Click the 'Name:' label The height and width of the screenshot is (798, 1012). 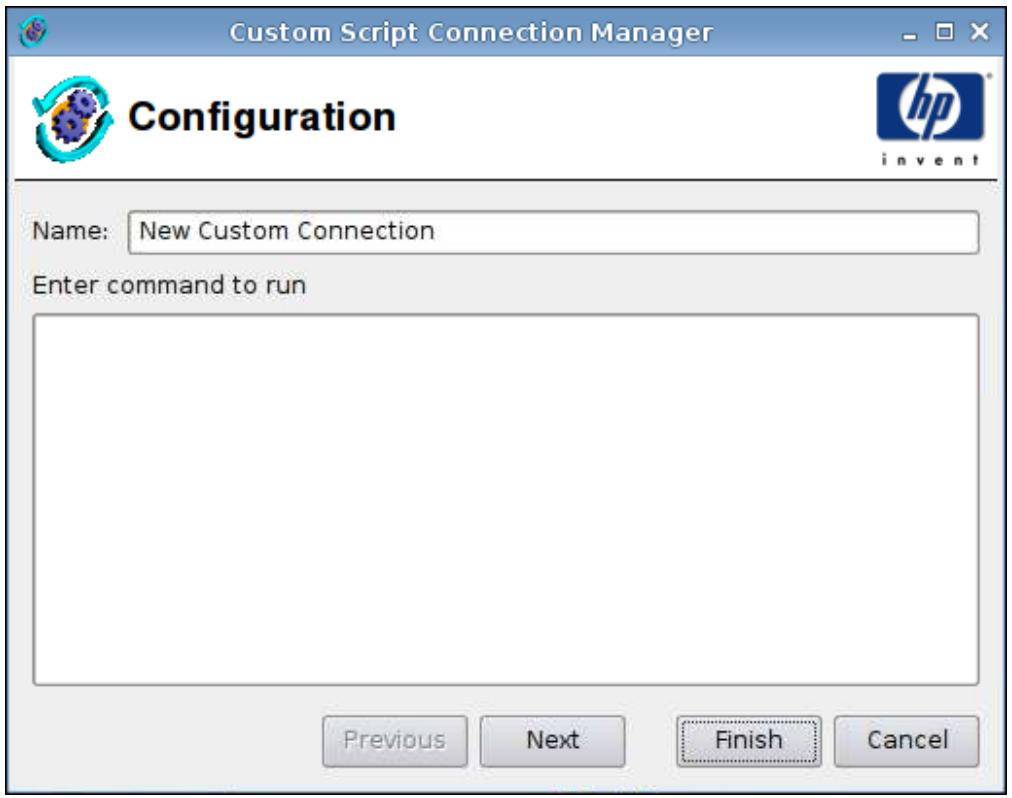pyautogui.click(x=70, y=231)
